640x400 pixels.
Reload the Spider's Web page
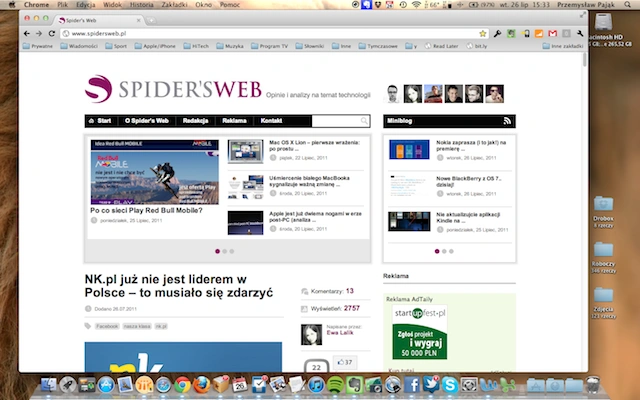pos(51,33)
